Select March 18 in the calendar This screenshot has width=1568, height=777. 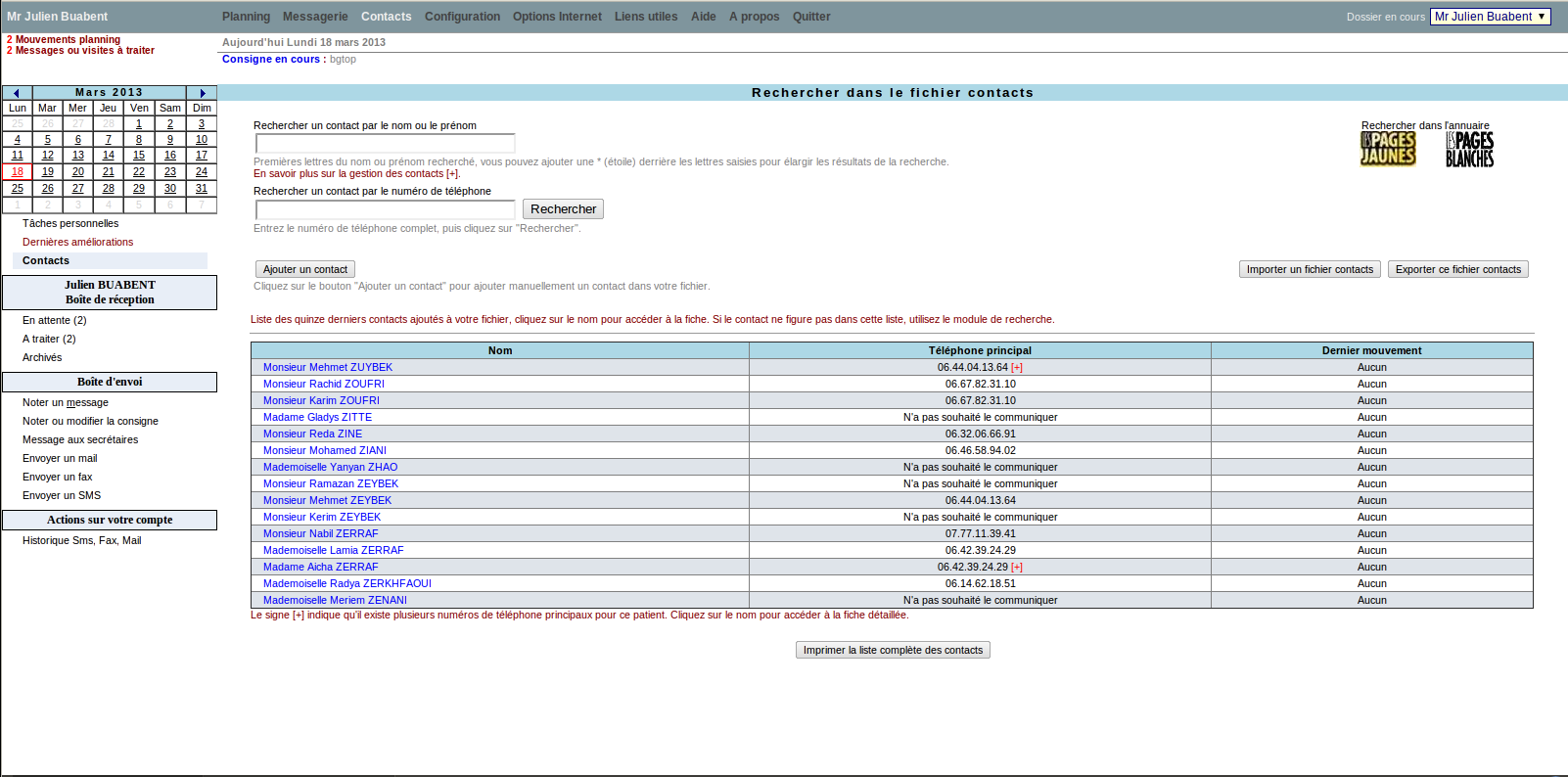pos(18,171)
